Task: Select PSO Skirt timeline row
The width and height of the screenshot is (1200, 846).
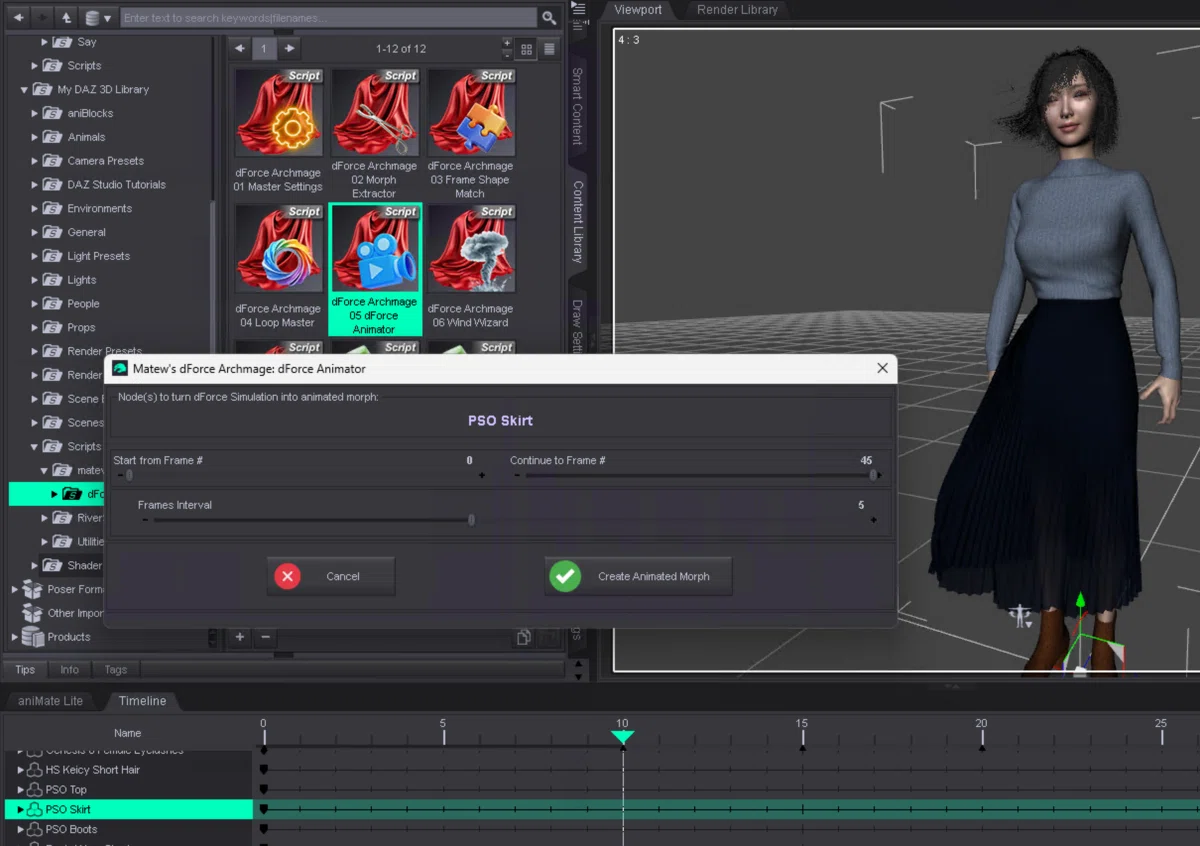Action: [x=129, y=809]
